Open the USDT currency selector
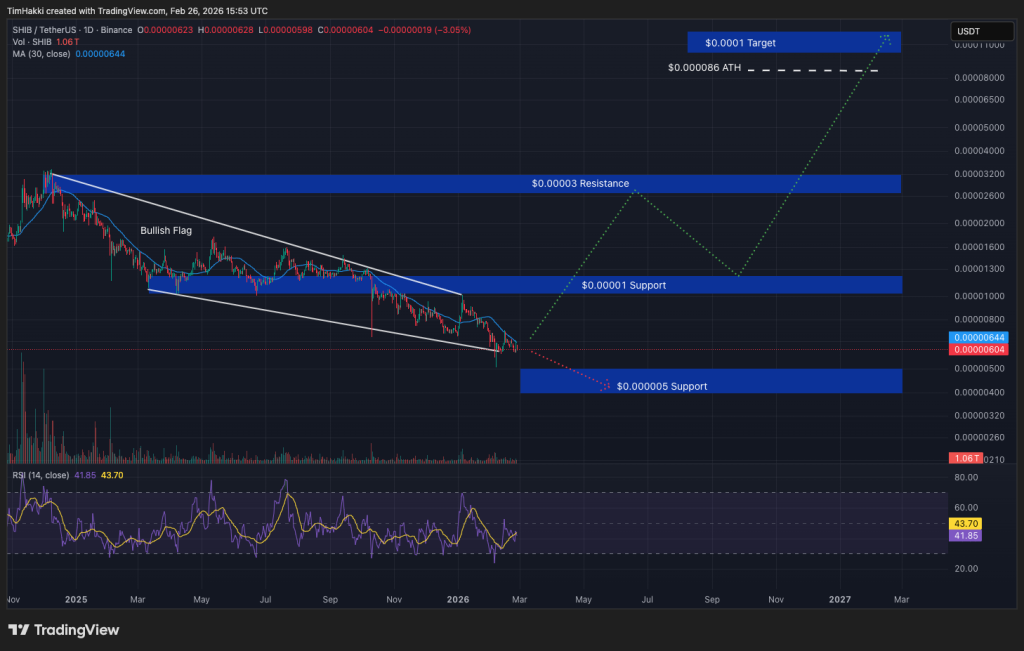The width and height of the screenshot is (1024, 651). [968, 31]
